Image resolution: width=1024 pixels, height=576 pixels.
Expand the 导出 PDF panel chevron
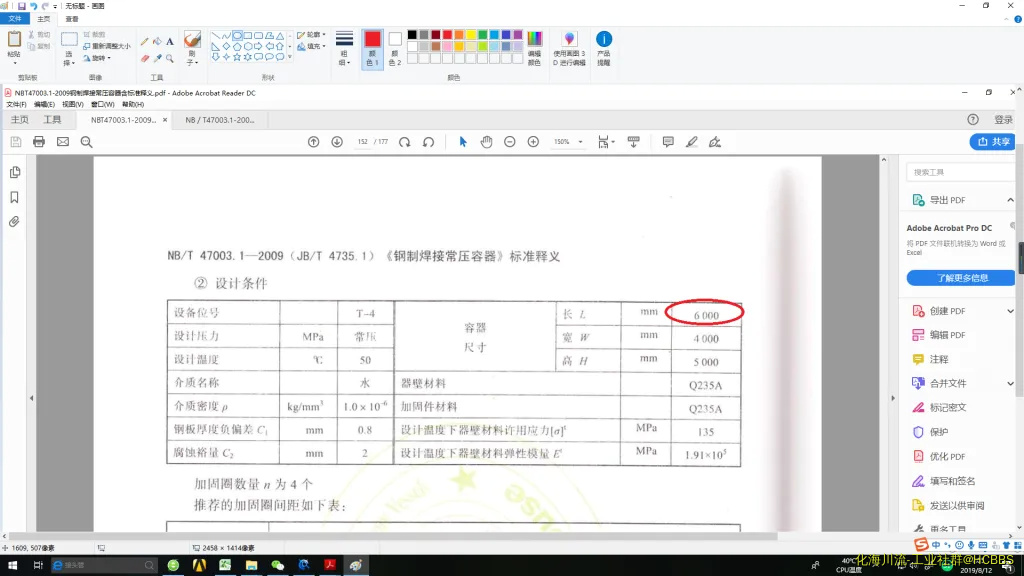[1010, 200]
